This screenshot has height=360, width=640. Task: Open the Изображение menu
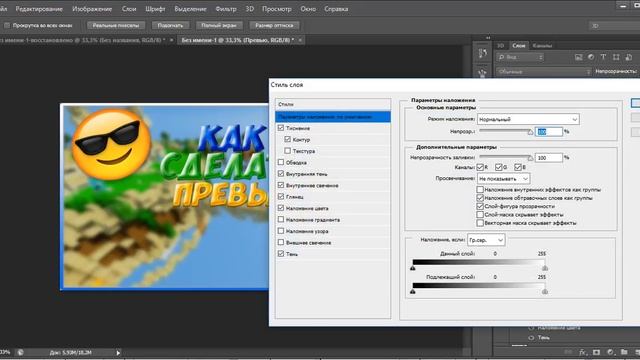(x=92, y=9)
